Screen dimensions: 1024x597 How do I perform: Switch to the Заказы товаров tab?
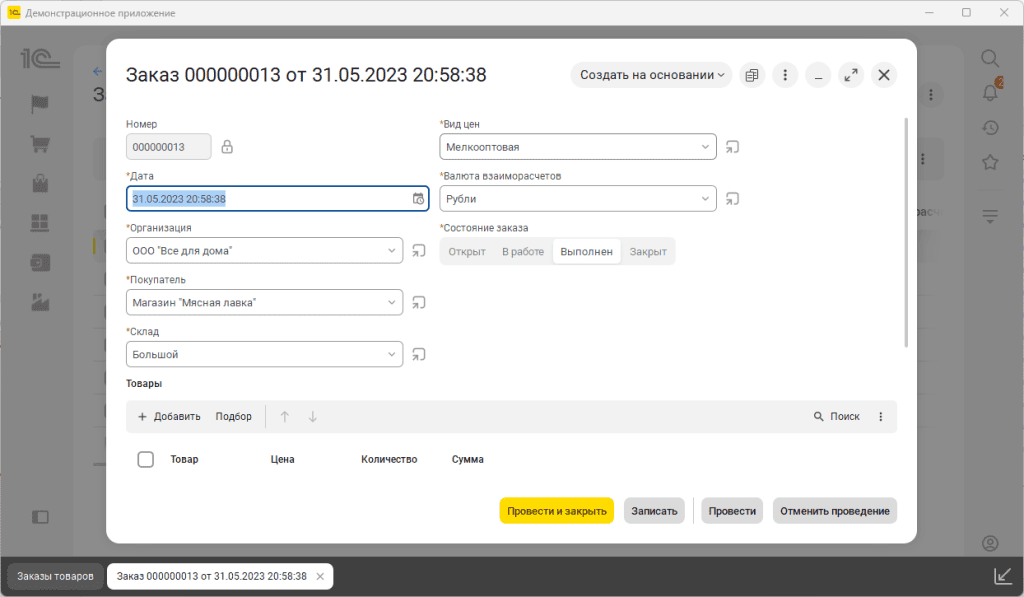pyautogui.click(x=56, y=576)
